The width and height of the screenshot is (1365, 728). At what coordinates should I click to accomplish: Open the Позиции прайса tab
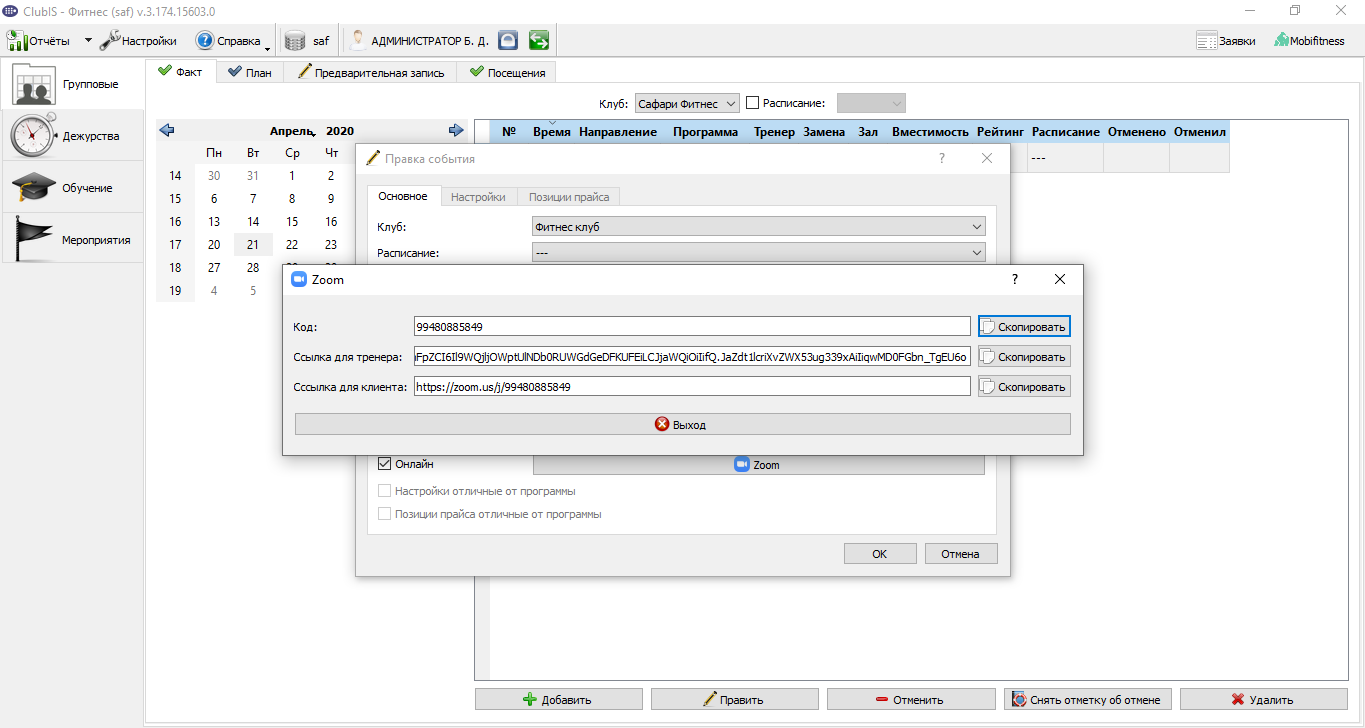pyautogui.click(x=568, y=197)
